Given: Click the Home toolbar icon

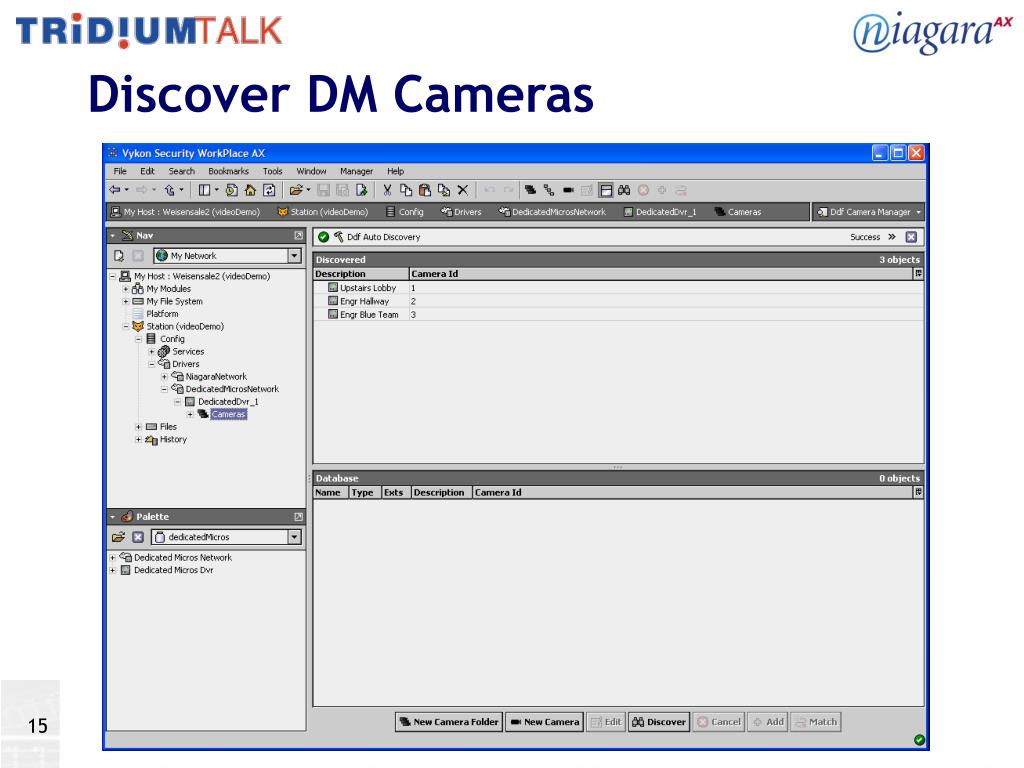Looking at the screenshot, I should [x=250, y=190].
